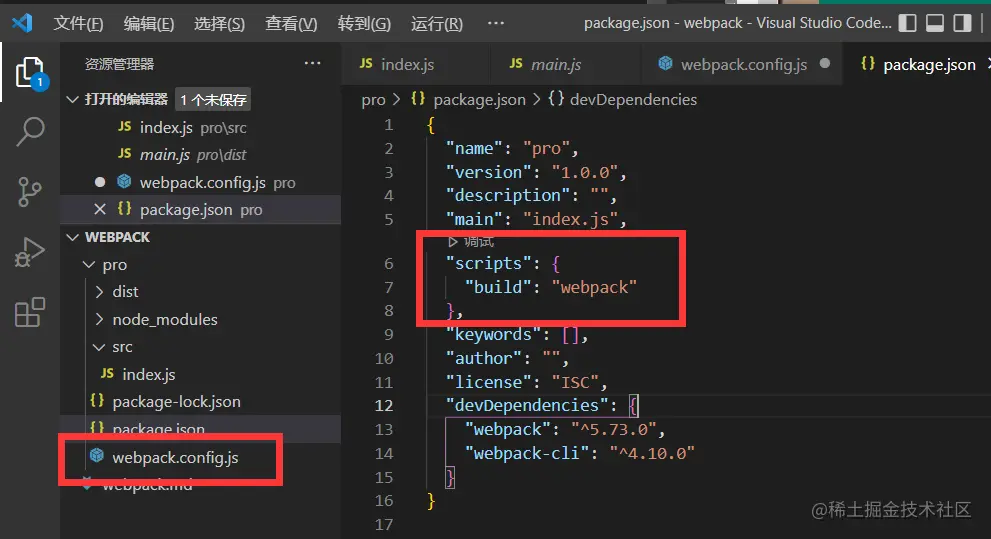The image size is (991, 539).
Task: Open the Search view icon
Action: (30, 131)
